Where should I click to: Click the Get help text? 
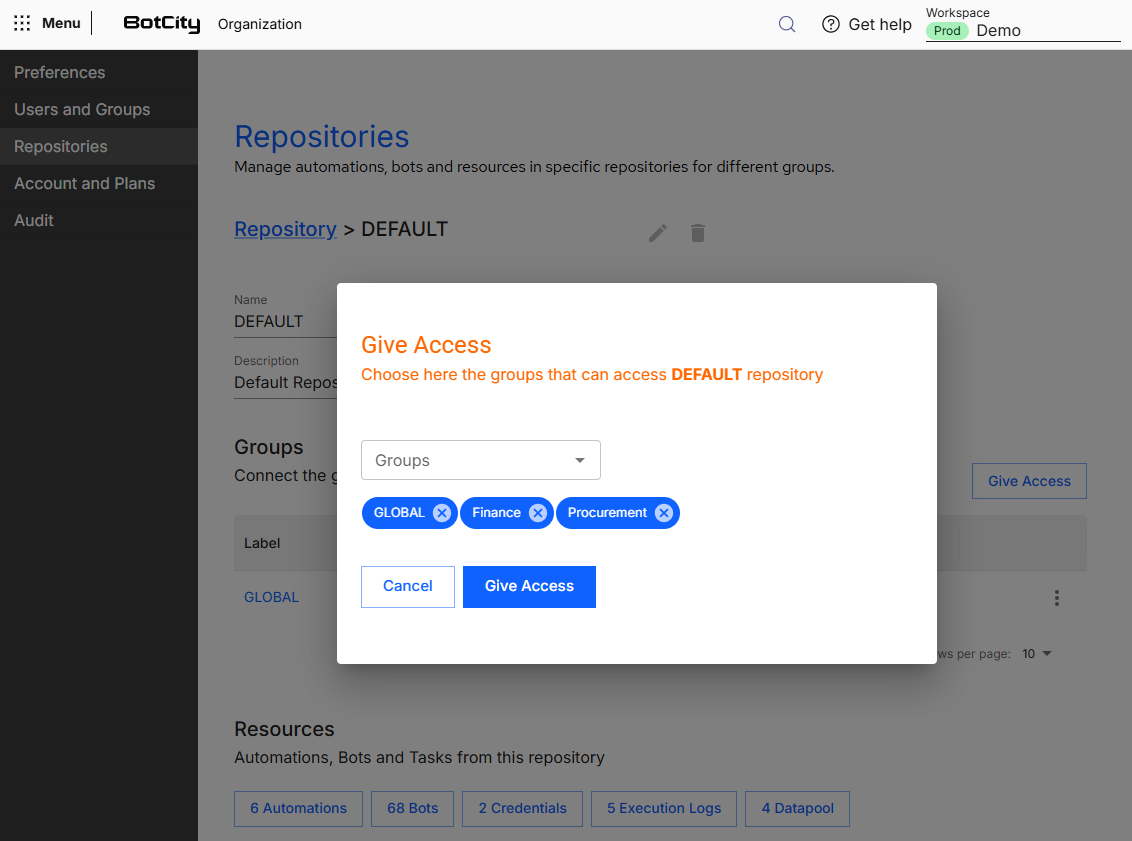[879, 25]
